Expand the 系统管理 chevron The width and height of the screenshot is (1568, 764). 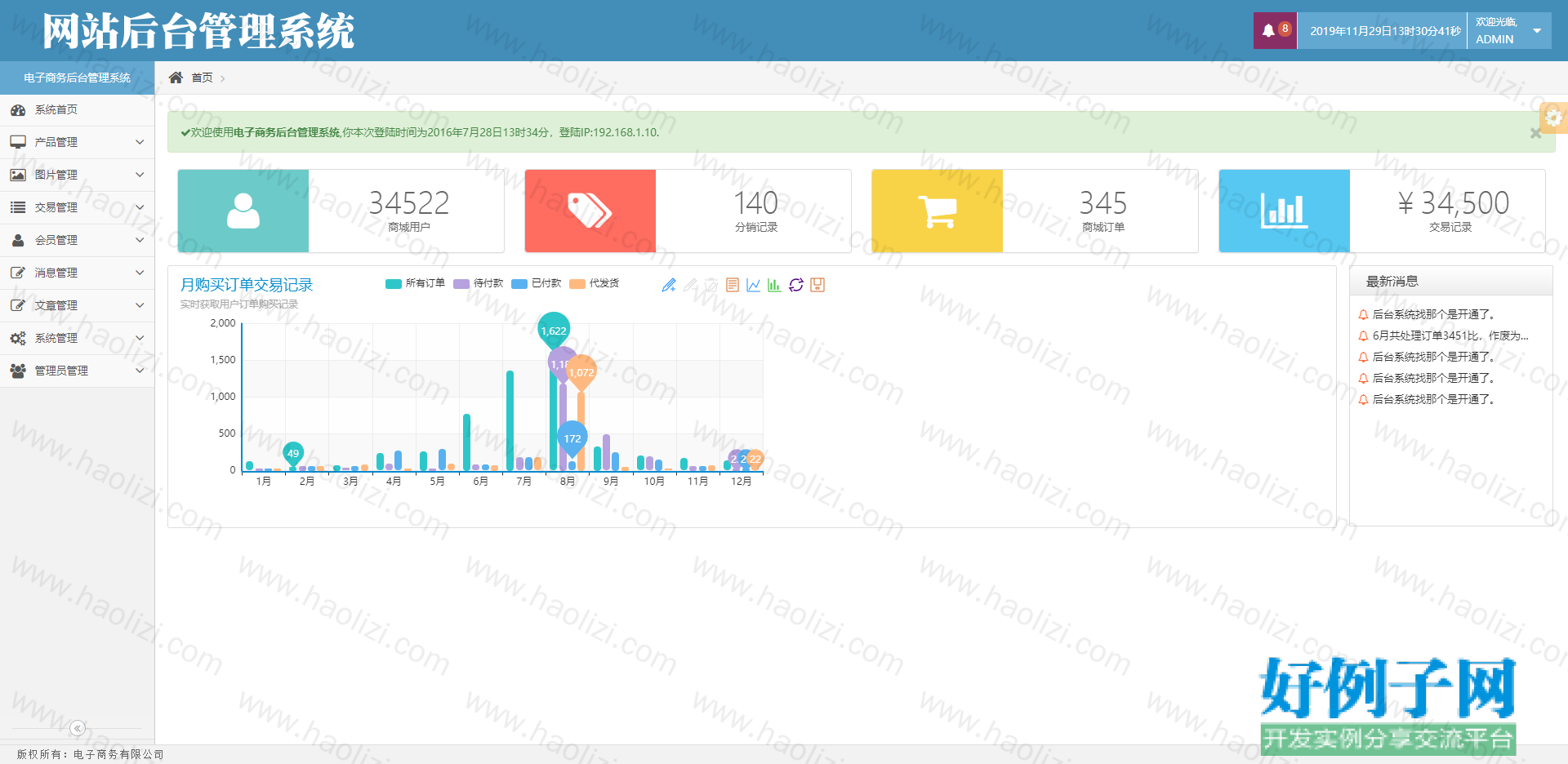click(x=140, y=338)
